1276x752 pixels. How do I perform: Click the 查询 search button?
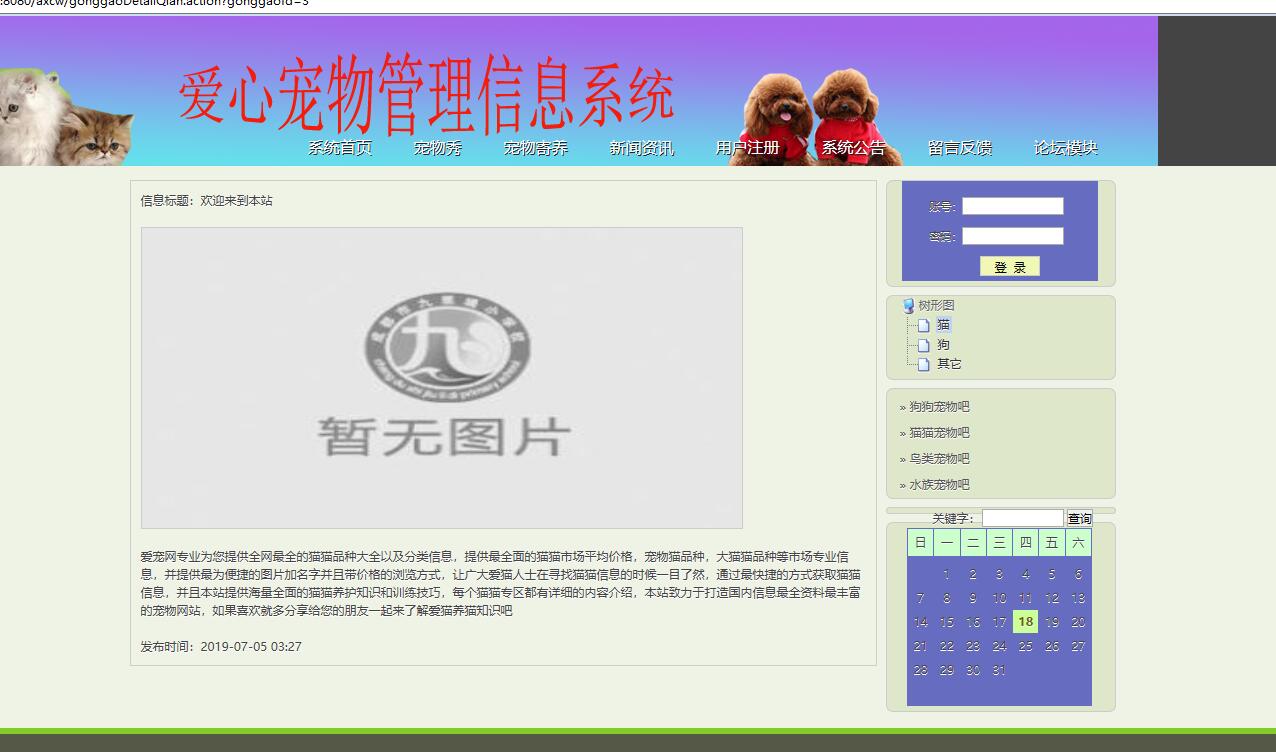coord(1081,517)
